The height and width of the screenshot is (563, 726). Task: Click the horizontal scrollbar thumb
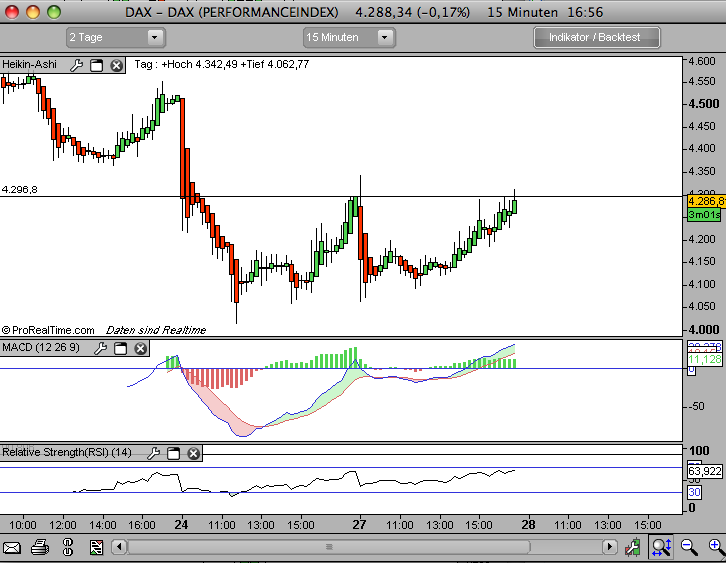pyautogui.click(x=329, y=547)
